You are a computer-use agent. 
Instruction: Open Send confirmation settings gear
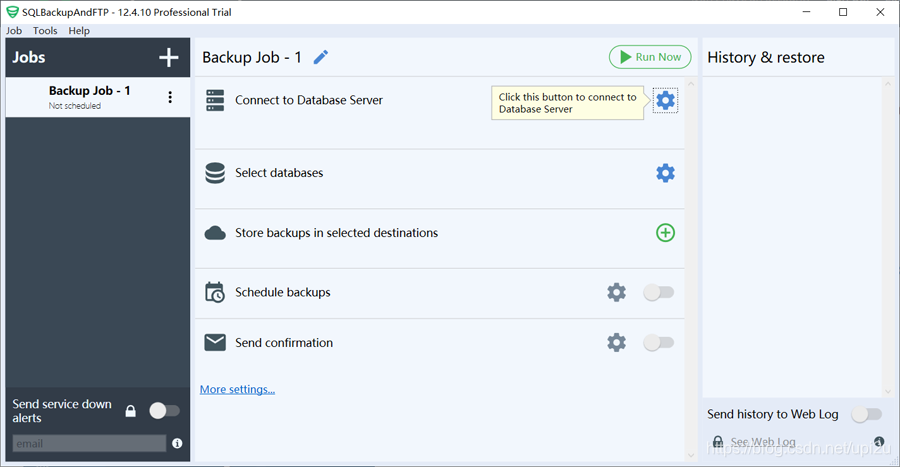(616, 343)
